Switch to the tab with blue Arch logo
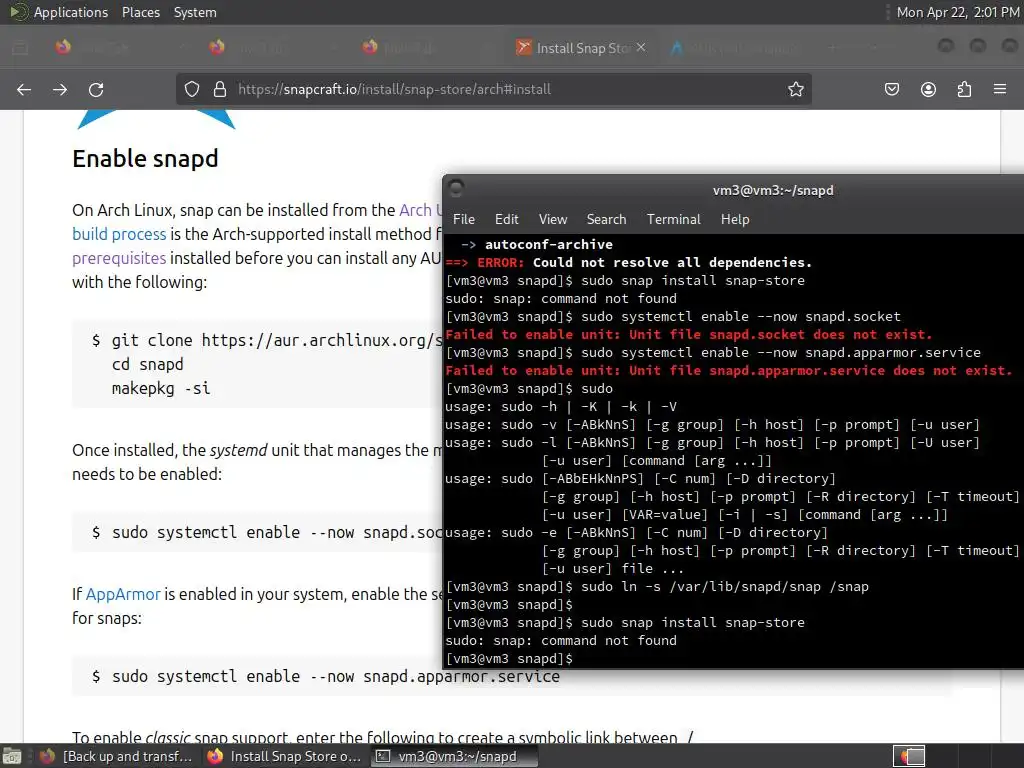Screen dimensions: 1024x768 click(x=736, y=48)
